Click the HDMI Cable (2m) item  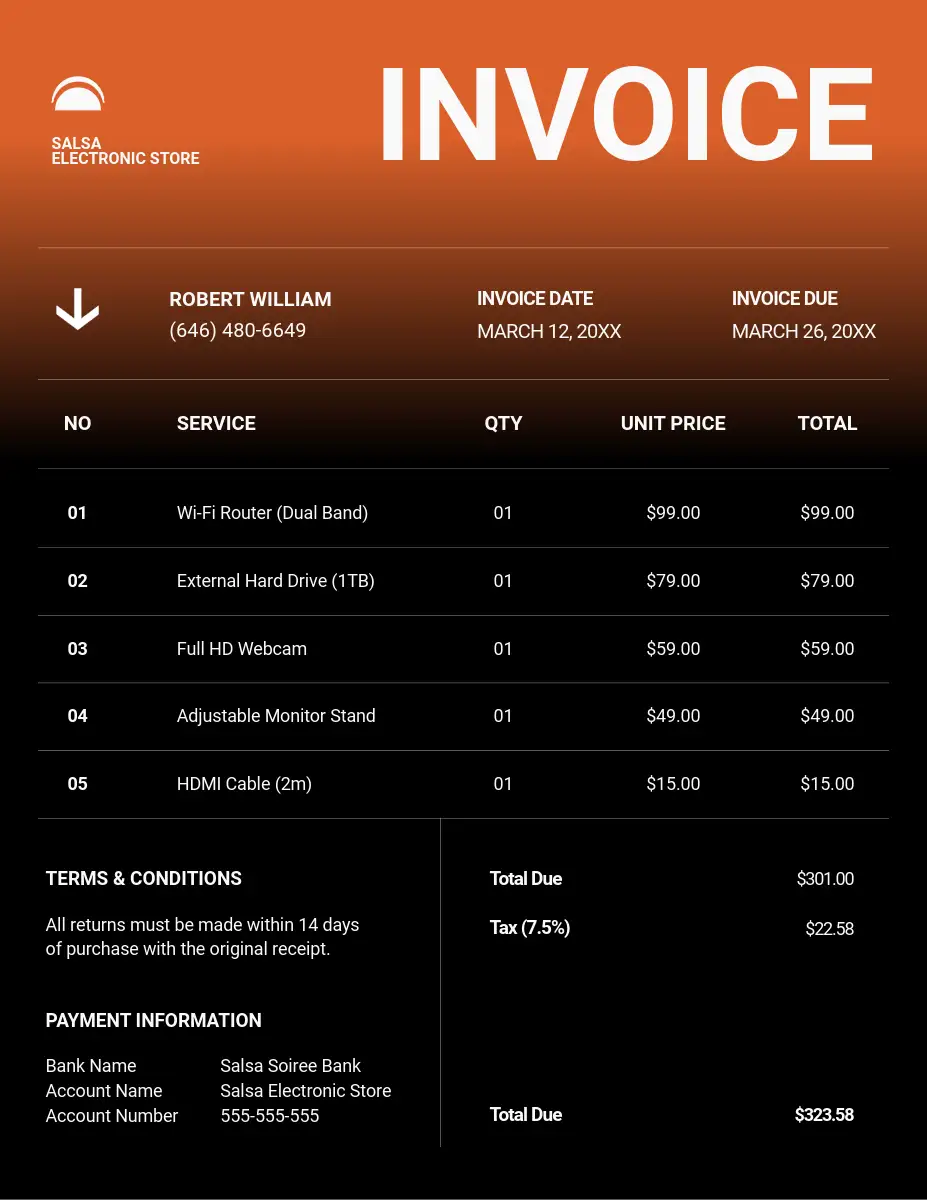pos(244,784)
